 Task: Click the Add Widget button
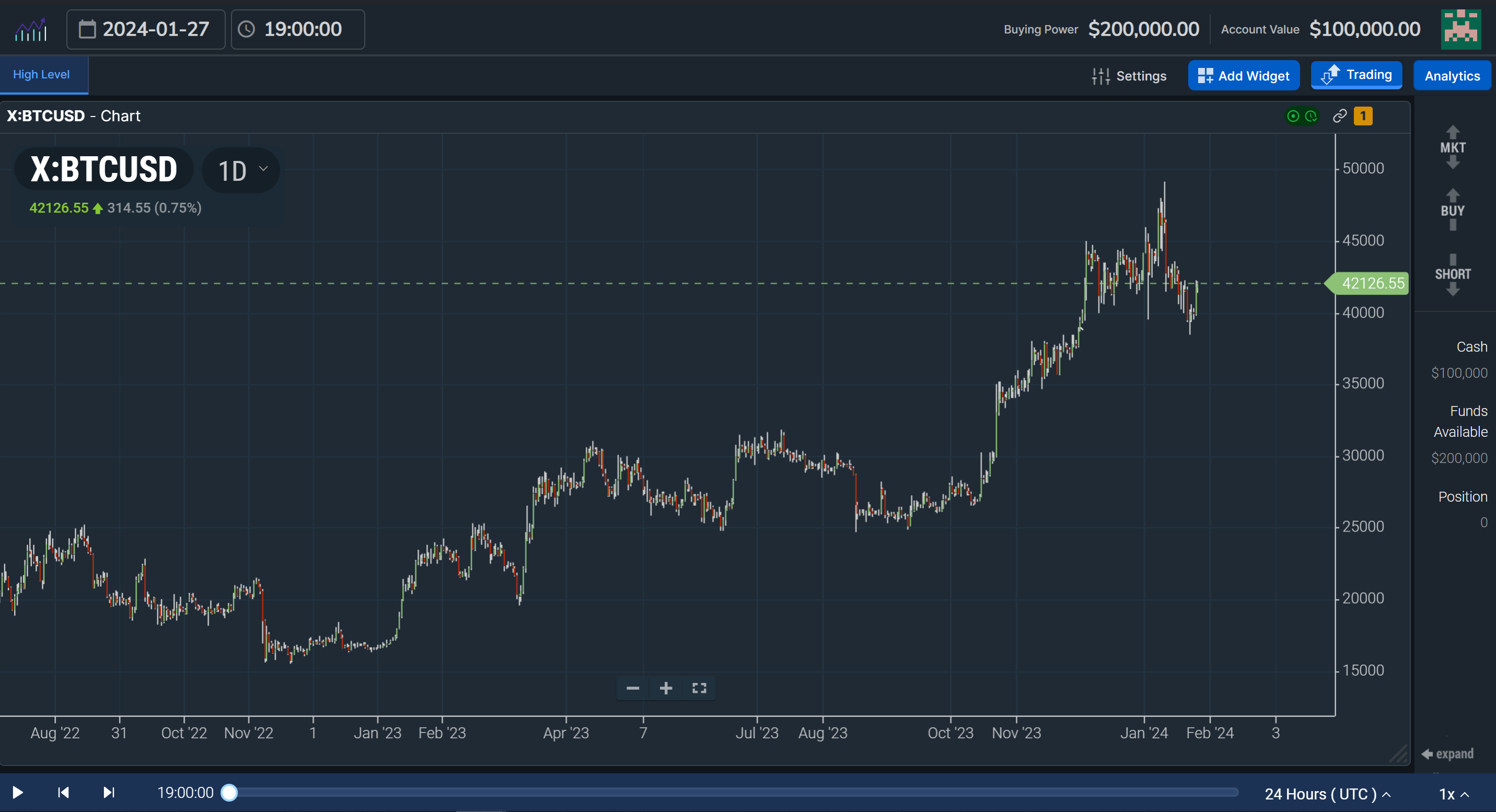coord(1244,75)
